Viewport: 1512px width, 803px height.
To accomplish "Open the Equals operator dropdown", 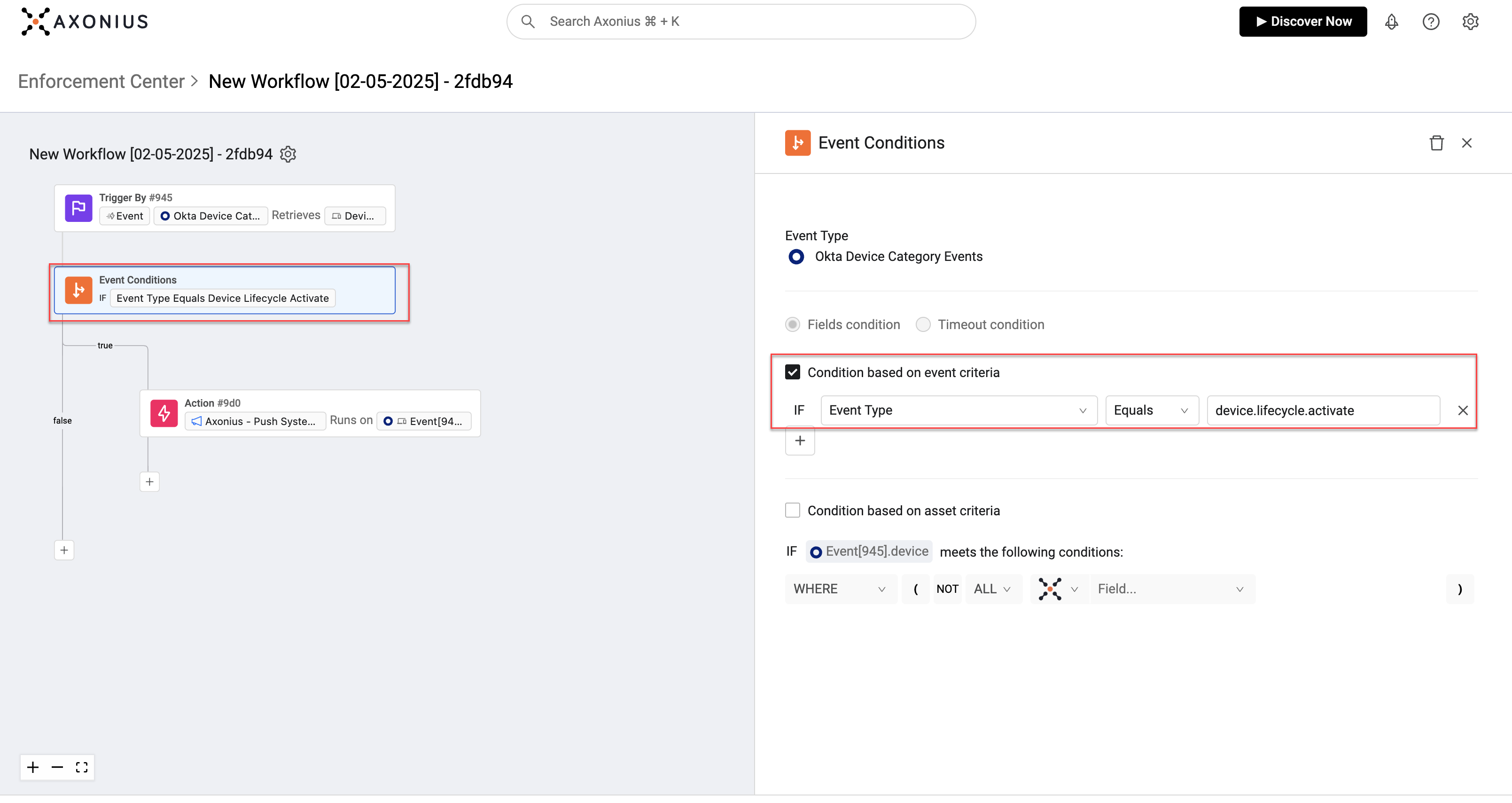I will [x=1151, y=410].
